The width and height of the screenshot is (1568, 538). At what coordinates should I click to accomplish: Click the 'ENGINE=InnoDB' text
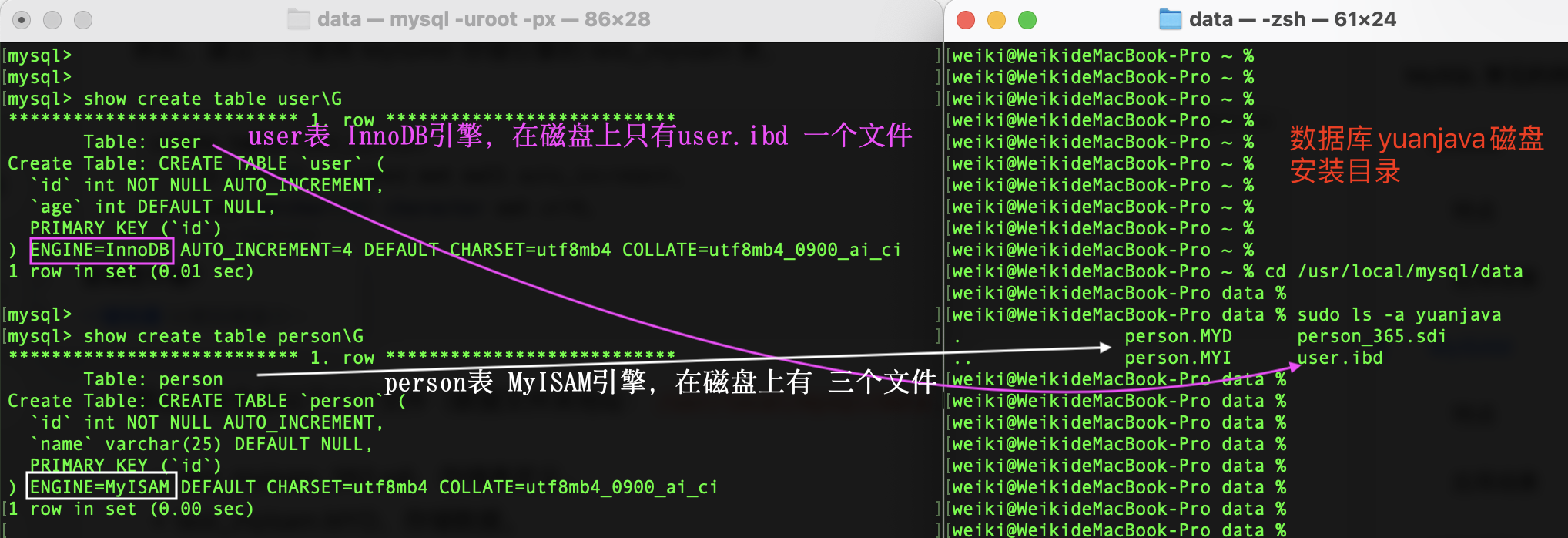point(100,250)
